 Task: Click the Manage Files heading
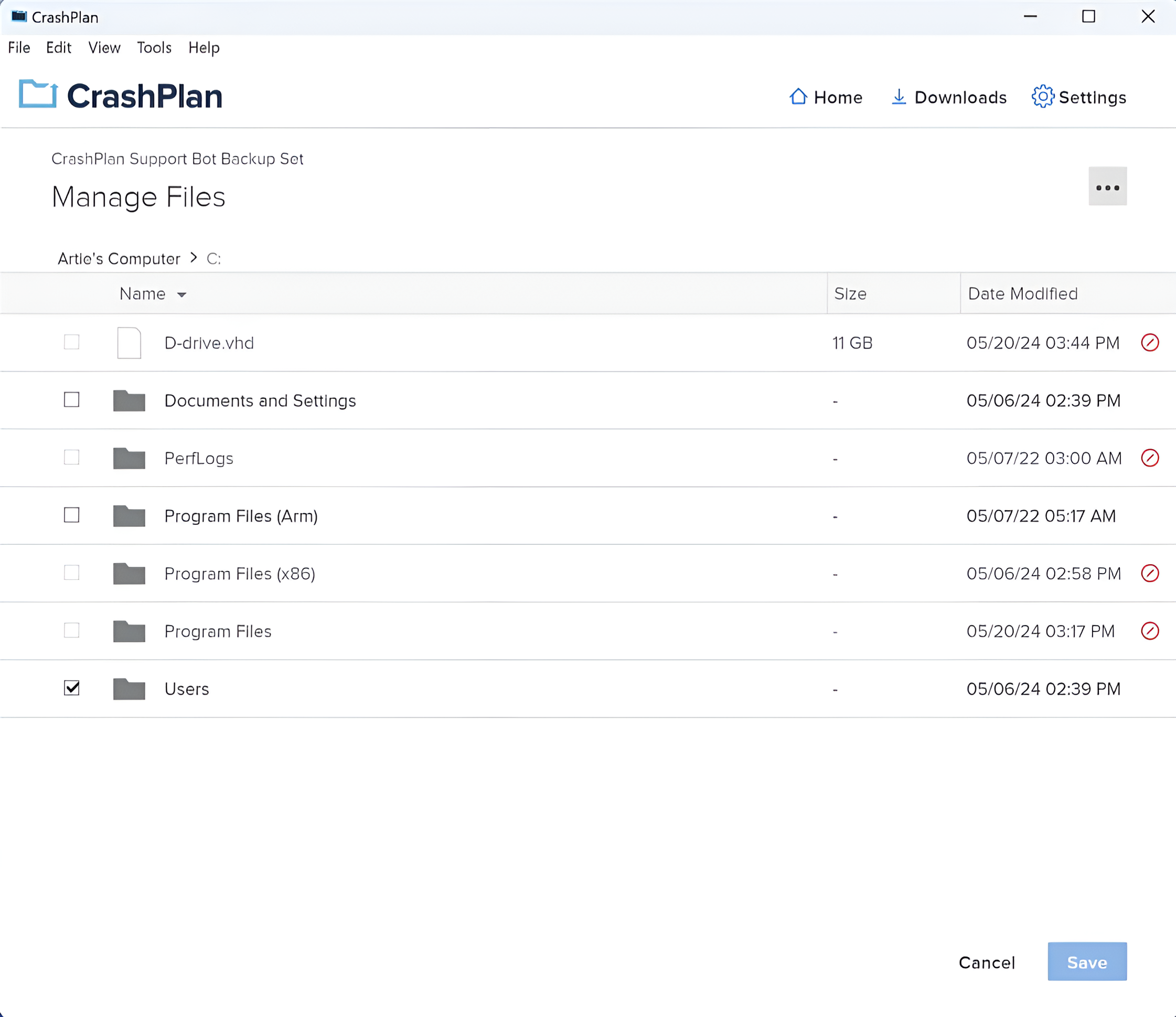point(138,197)
